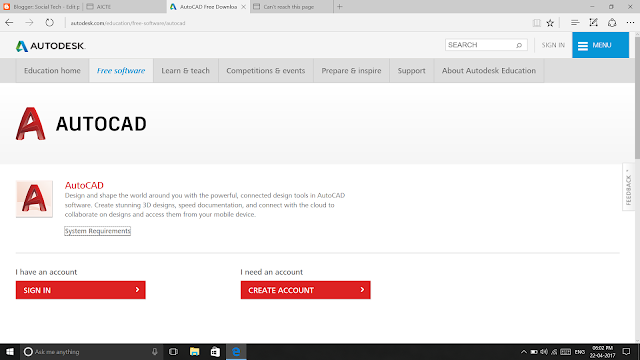Open the Windows Start menu
The height and width of the screenshot is (360, 640).
click(9, 351)
